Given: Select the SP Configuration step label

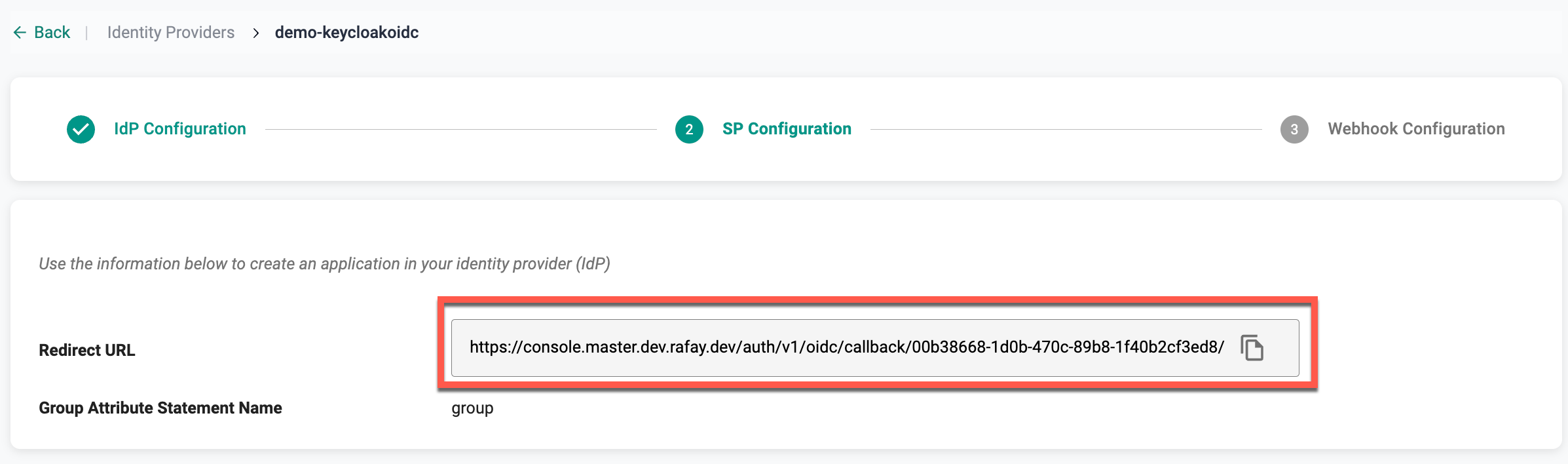Looking at the screenshot, I should click(x=786, y=129).
